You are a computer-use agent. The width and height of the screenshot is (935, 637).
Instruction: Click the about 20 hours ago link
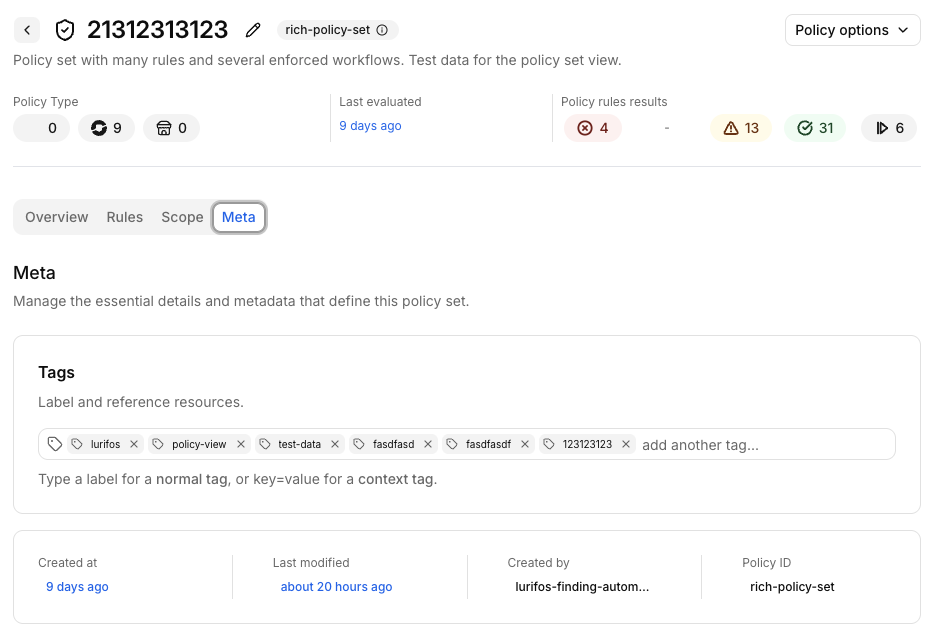coord(336,587)
